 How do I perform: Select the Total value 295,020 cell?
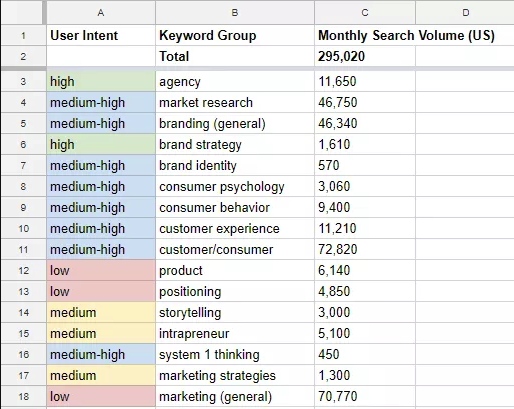point(365,56)
